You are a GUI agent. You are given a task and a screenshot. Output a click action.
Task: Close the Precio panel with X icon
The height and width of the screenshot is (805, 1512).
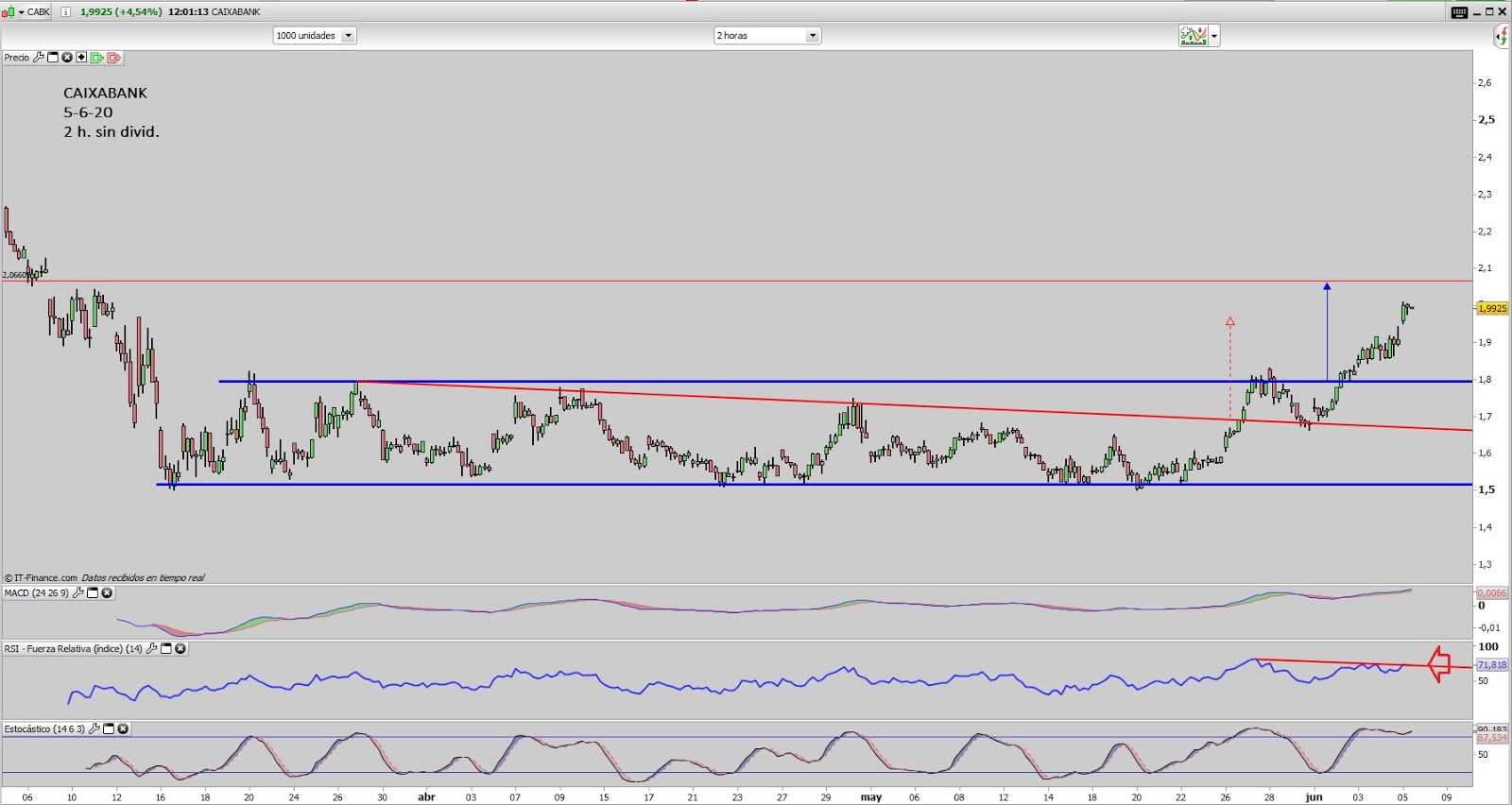click(x=67, y=58)
